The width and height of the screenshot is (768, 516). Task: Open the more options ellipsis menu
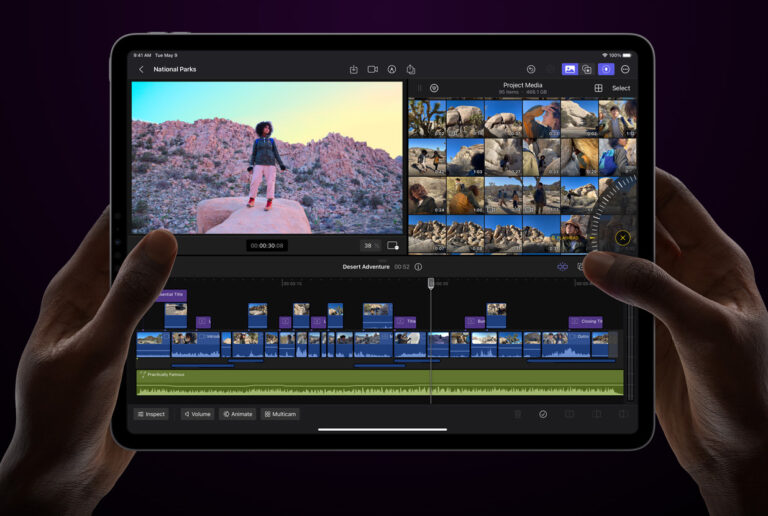pos(625,69)
